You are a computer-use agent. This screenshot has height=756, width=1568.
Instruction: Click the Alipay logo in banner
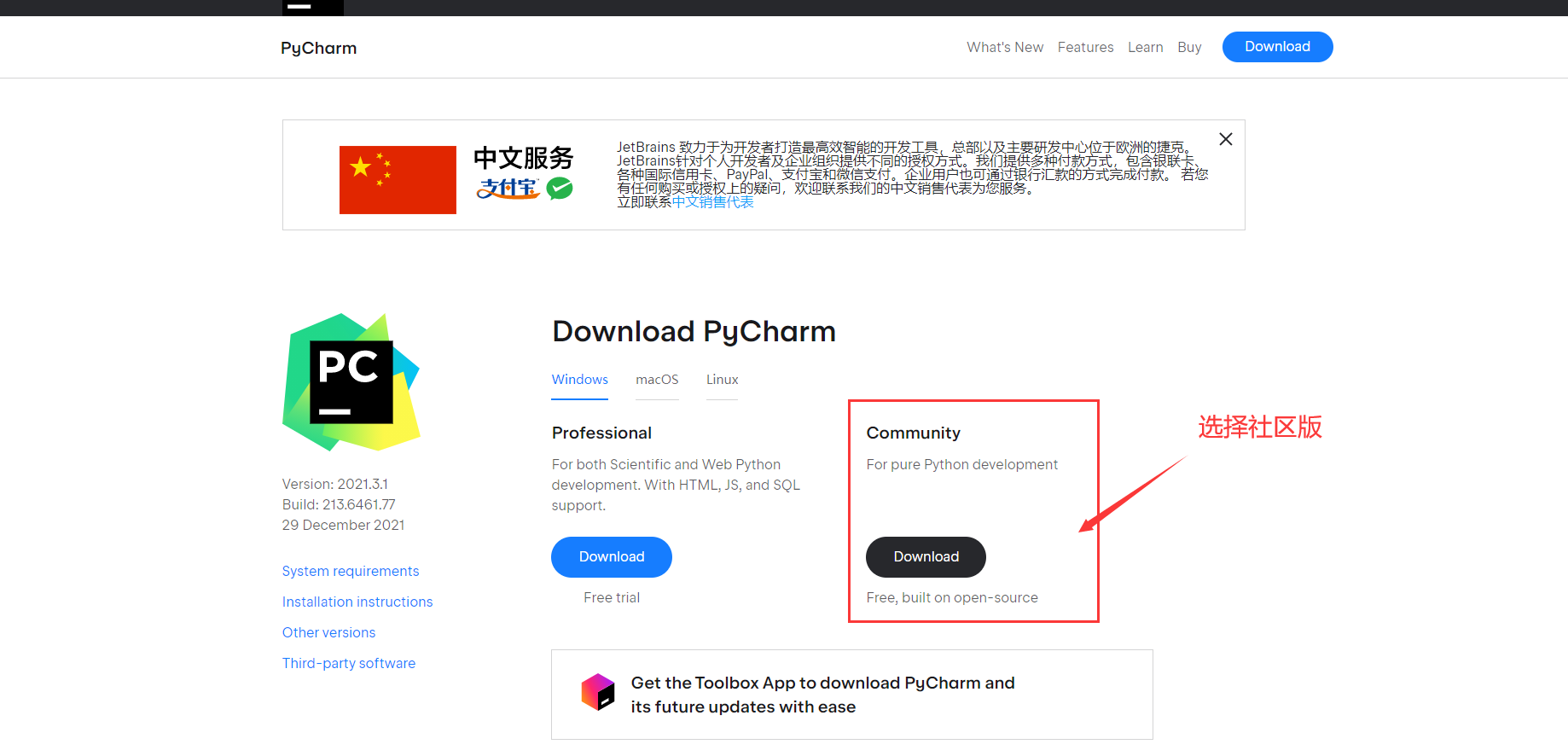tap(508, 188)
